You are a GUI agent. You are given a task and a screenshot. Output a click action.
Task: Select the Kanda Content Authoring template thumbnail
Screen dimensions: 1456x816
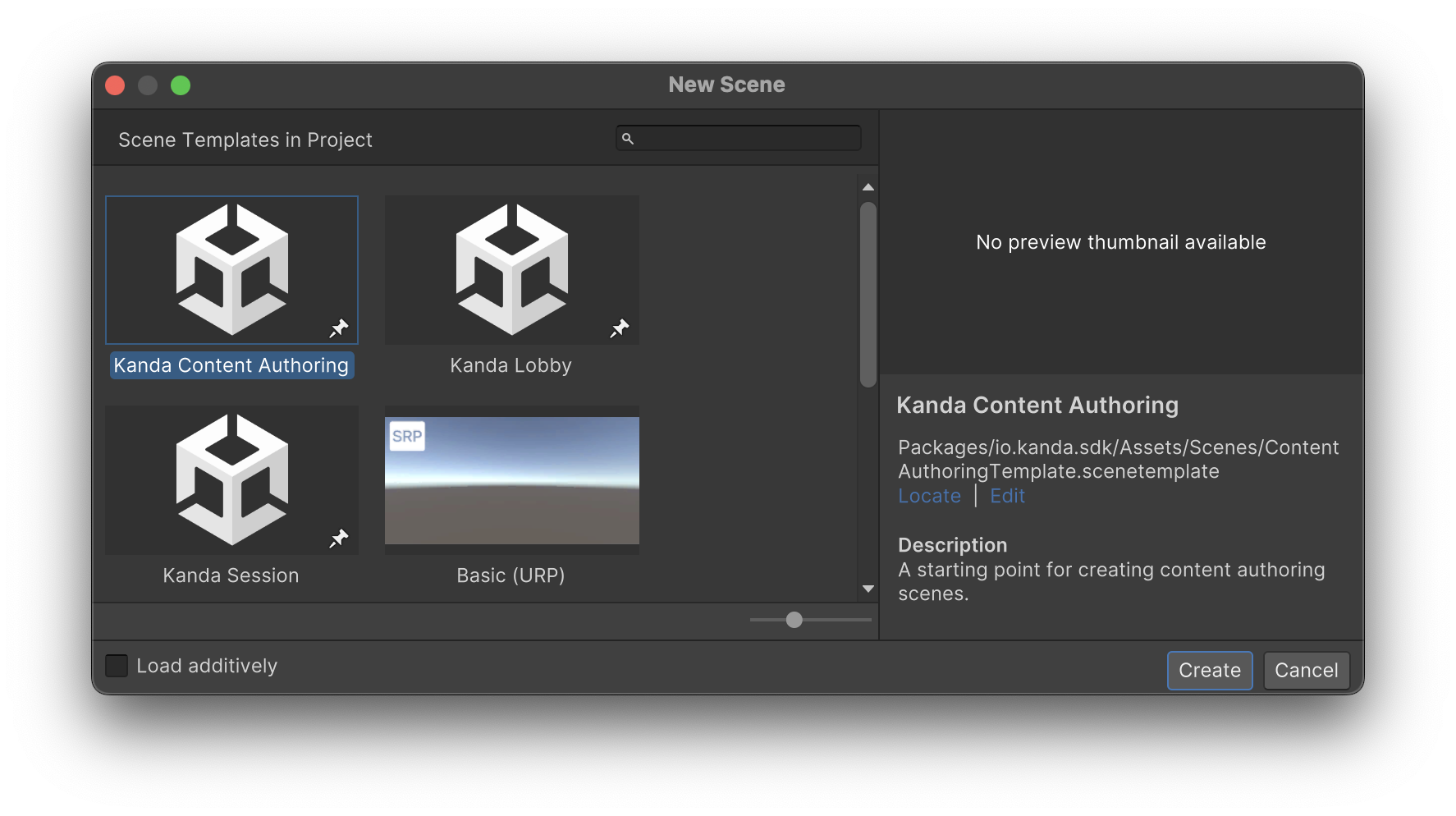click(231, 270)
